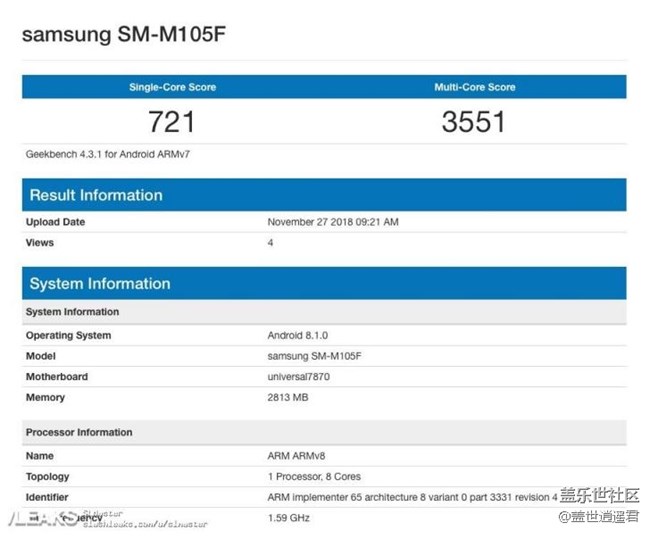Select the 'Operating System' label

coord(68,335)
